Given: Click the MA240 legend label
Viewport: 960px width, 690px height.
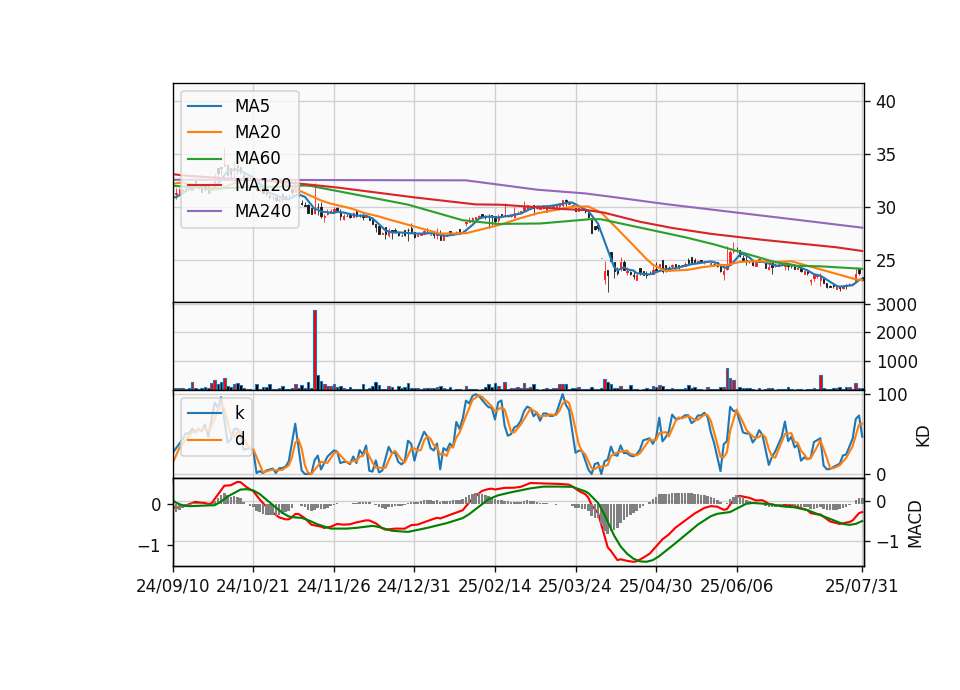Looking at the screenshot, I should [263, 211].
